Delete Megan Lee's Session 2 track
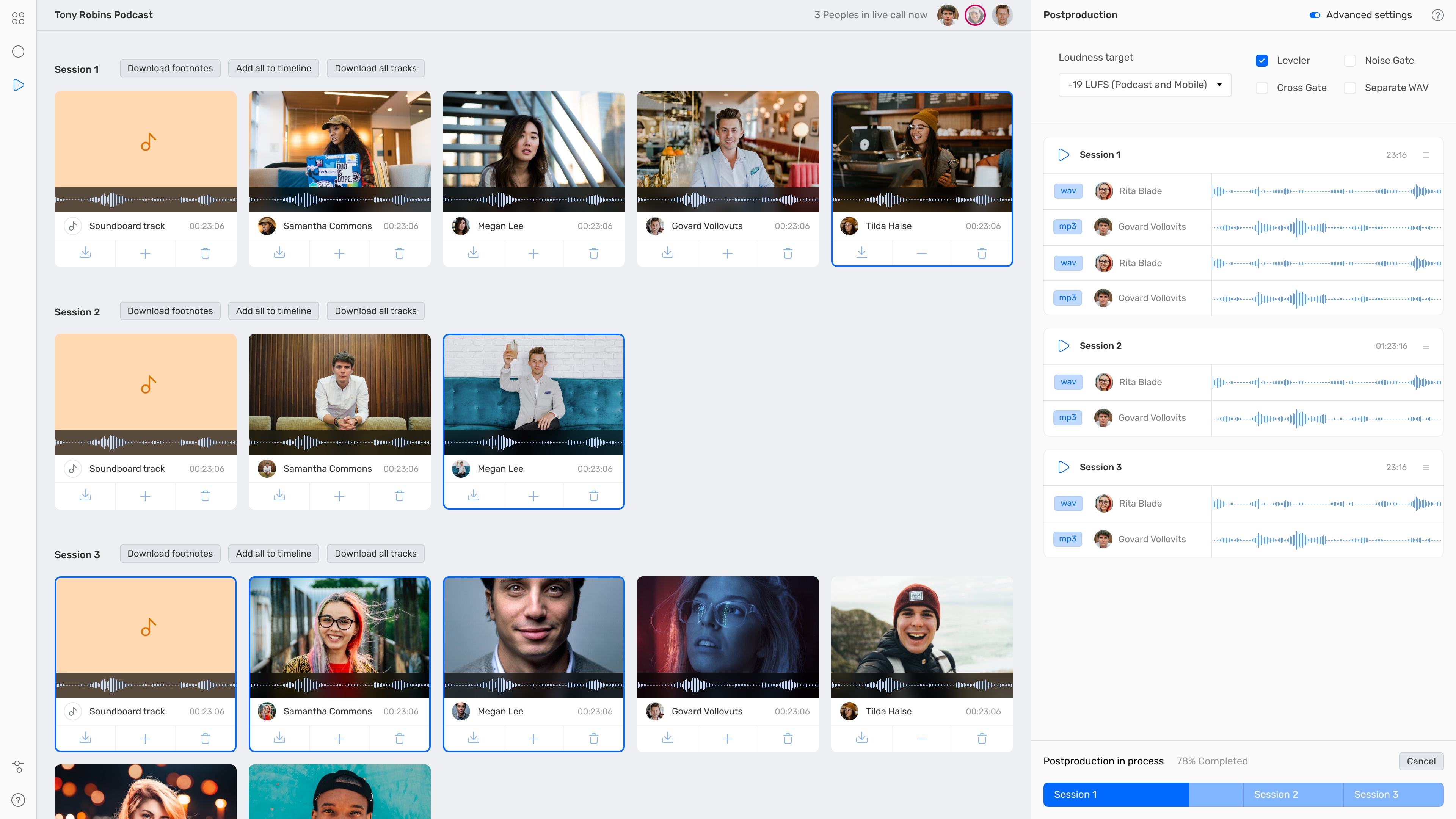Viewport: 1456px width, 819px height. pos(593,496)
